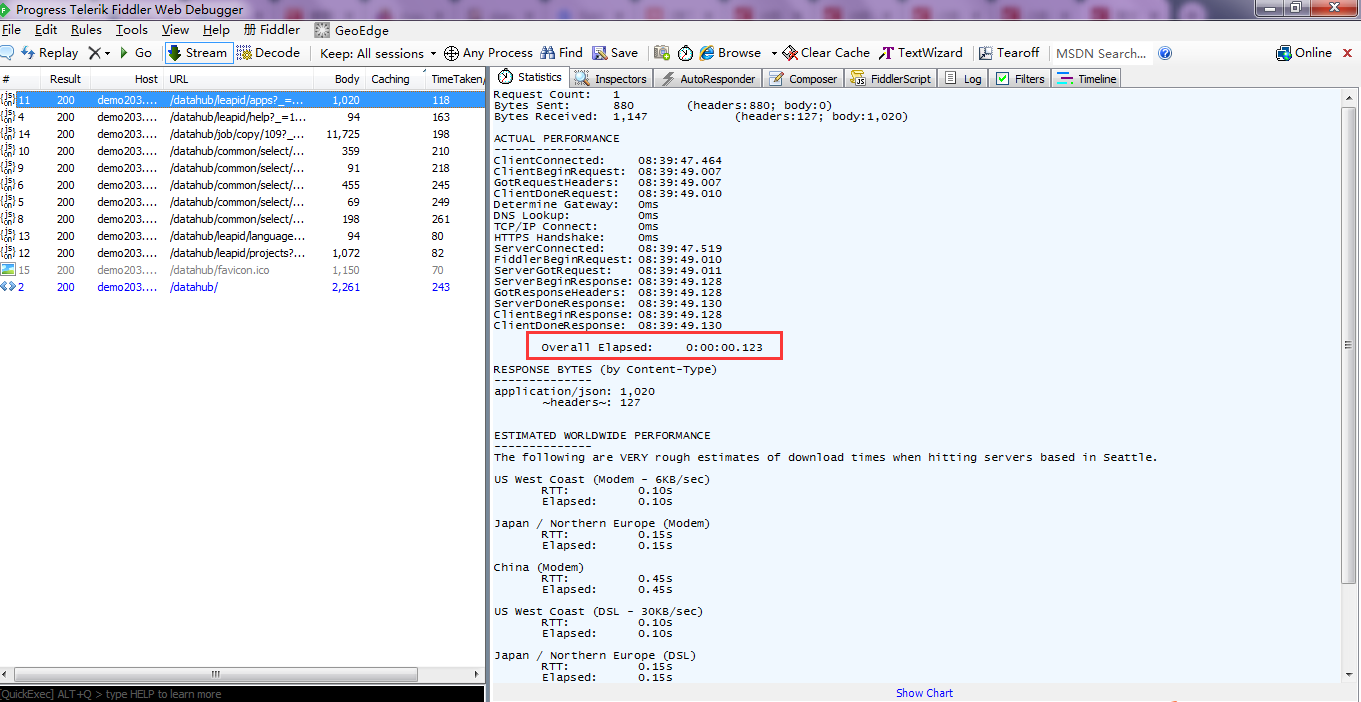Open the Rules menu
The height and width of the screenshot is (702, 1361).
[x=86, y=29]
